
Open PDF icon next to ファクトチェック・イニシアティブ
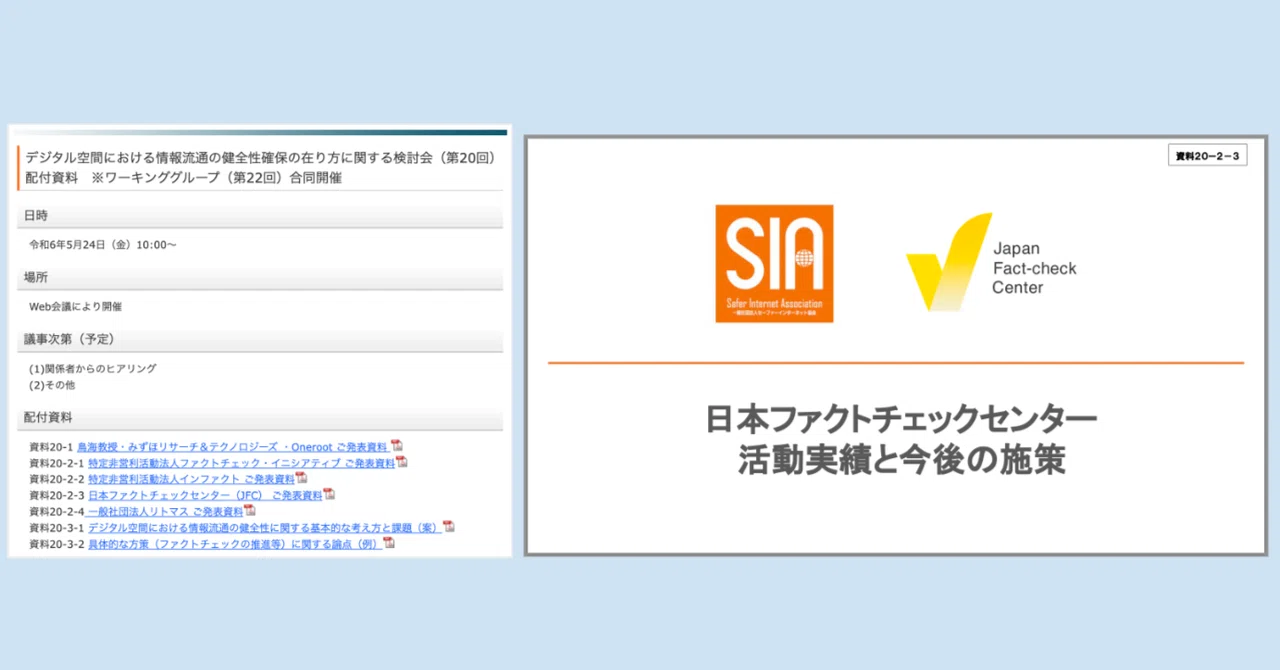click(x=401, y=462)
